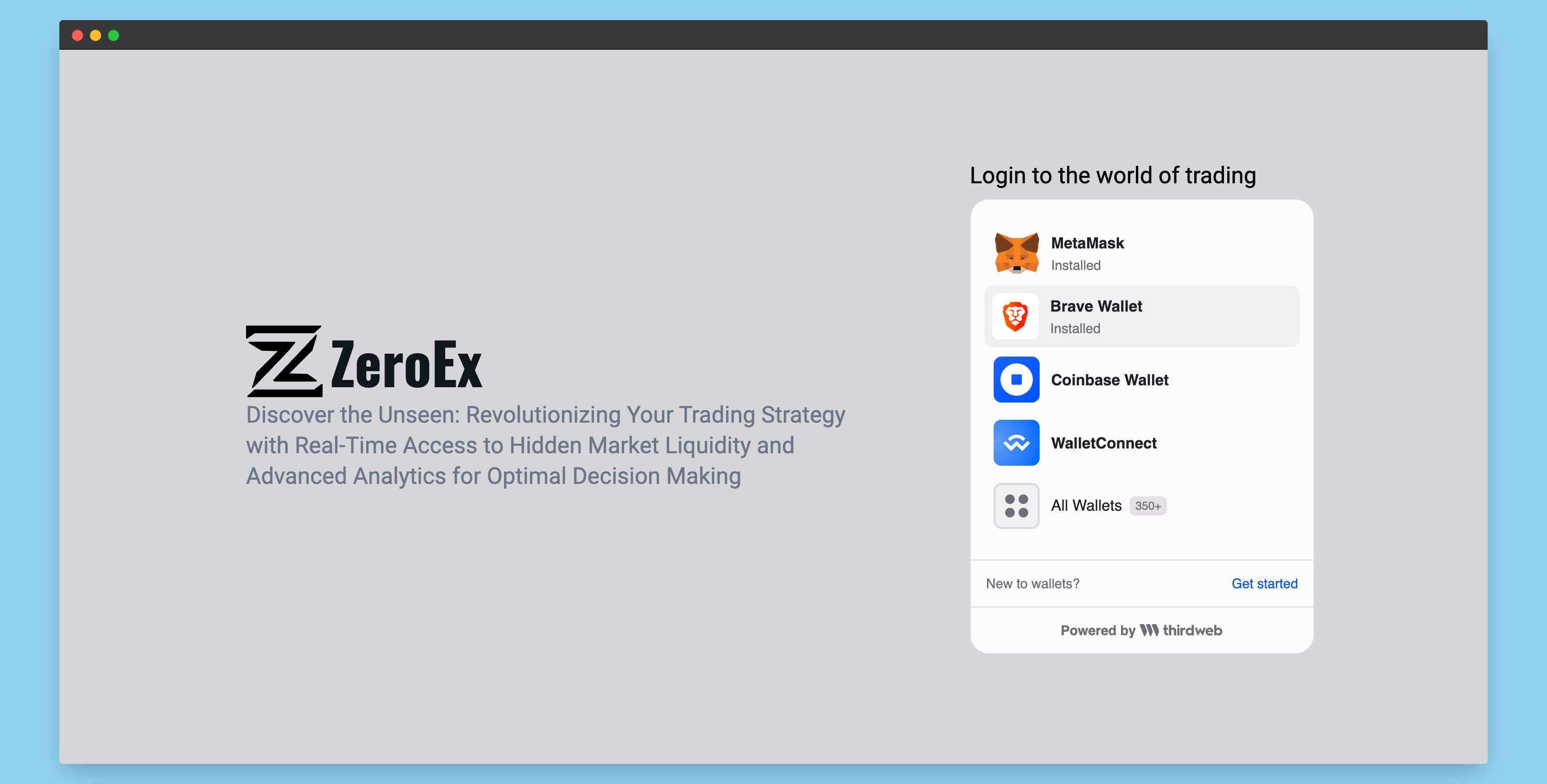Click the All Wallets four-dot icon
This screenshot has width=1547, height=784.
click(x=1016, y=505)
